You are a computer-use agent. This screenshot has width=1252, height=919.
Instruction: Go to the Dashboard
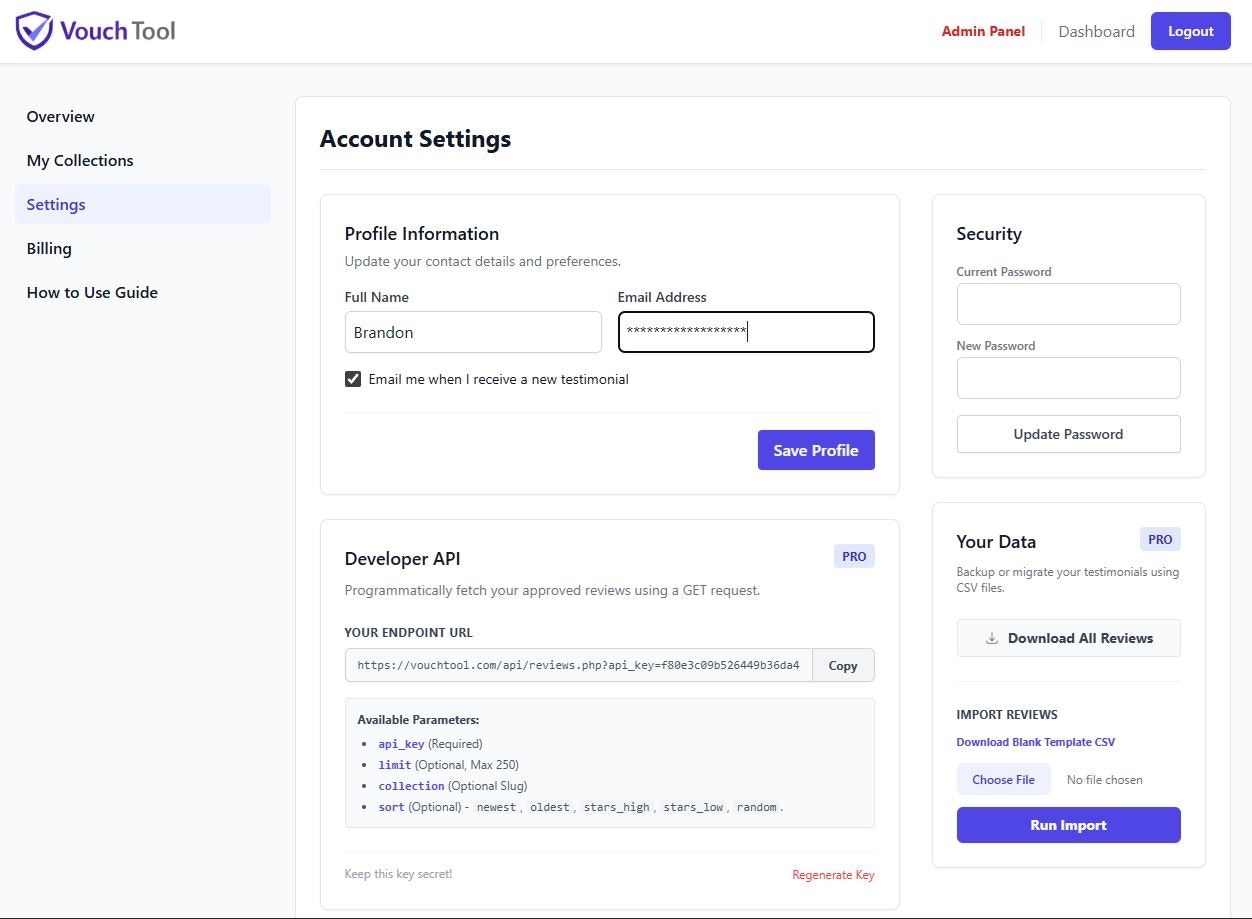pyautogui.click(x=1096, y=31)
